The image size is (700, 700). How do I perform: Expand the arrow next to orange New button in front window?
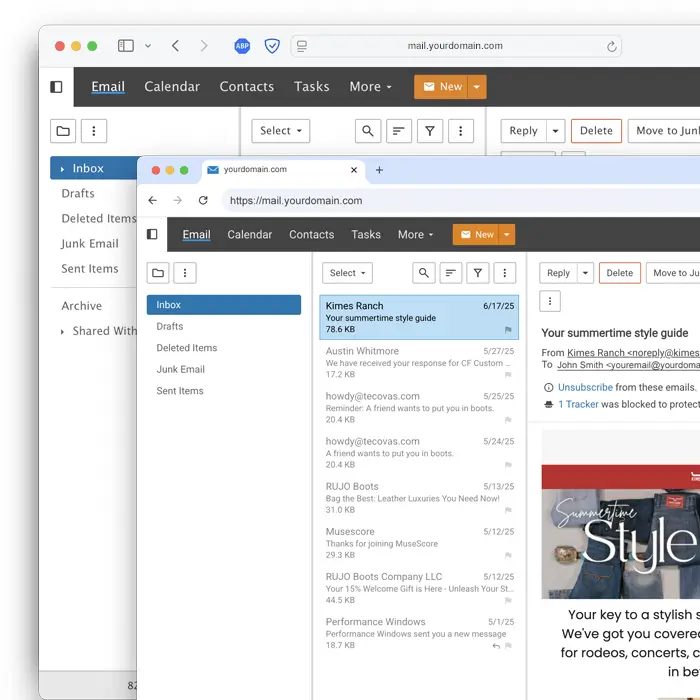[x=508, y=235]
